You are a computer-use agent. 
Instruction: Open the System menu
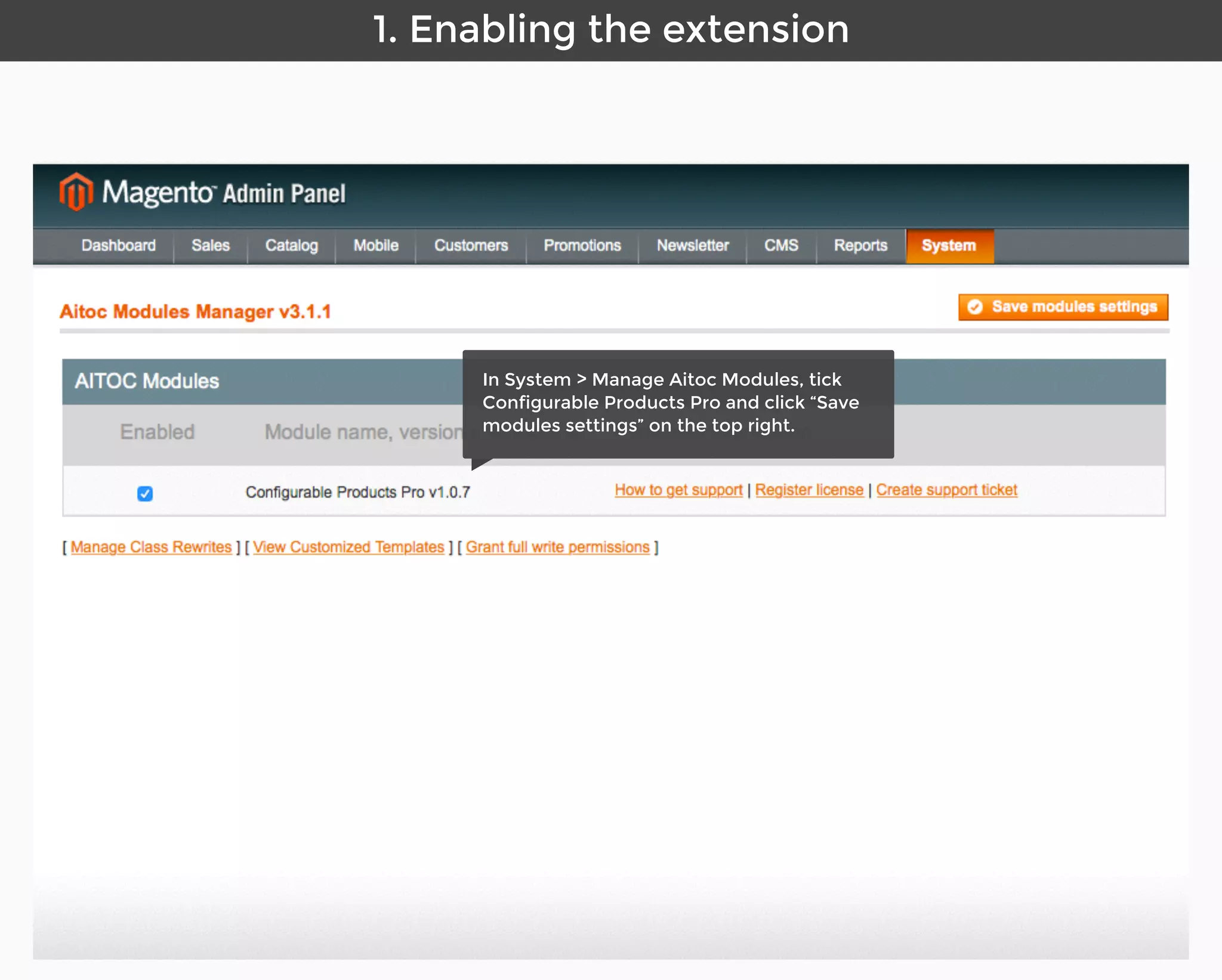tap(949, 246)
